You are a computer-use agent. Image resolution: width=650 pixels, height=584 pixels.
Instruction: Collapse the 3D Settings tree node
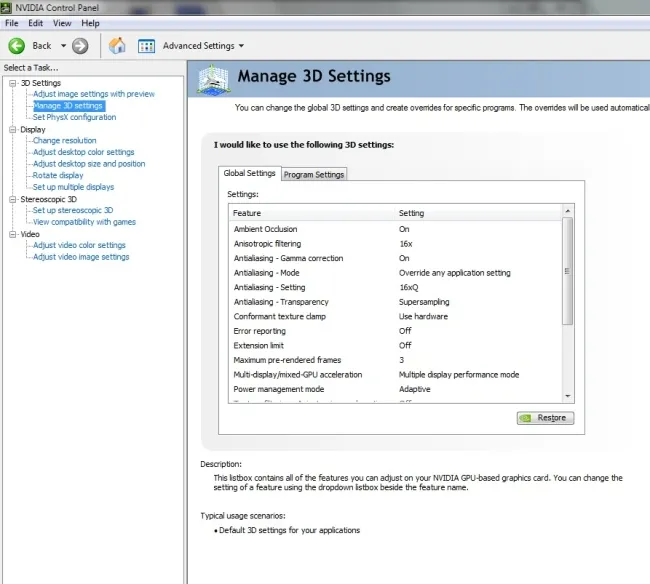coord(12,83)
